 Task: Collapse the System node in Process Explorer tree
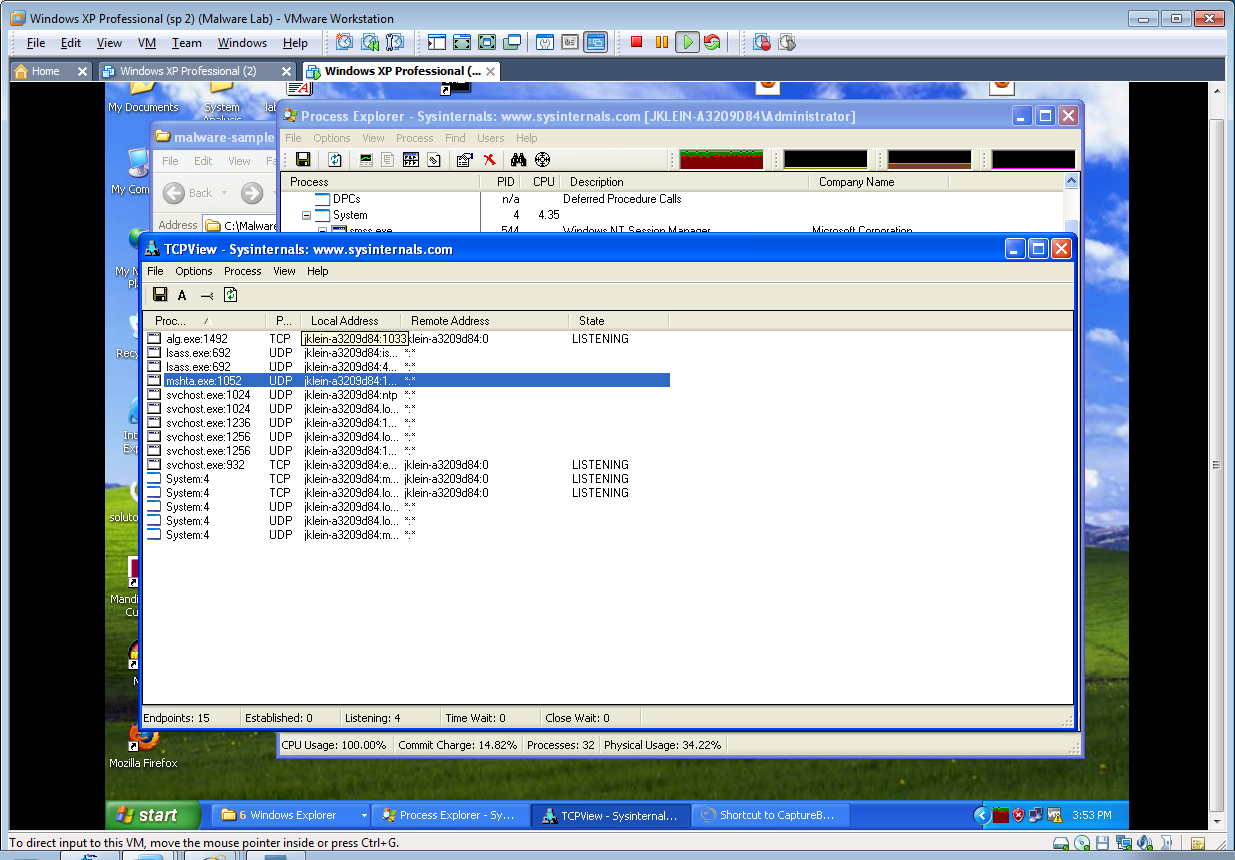pos(307,215)
